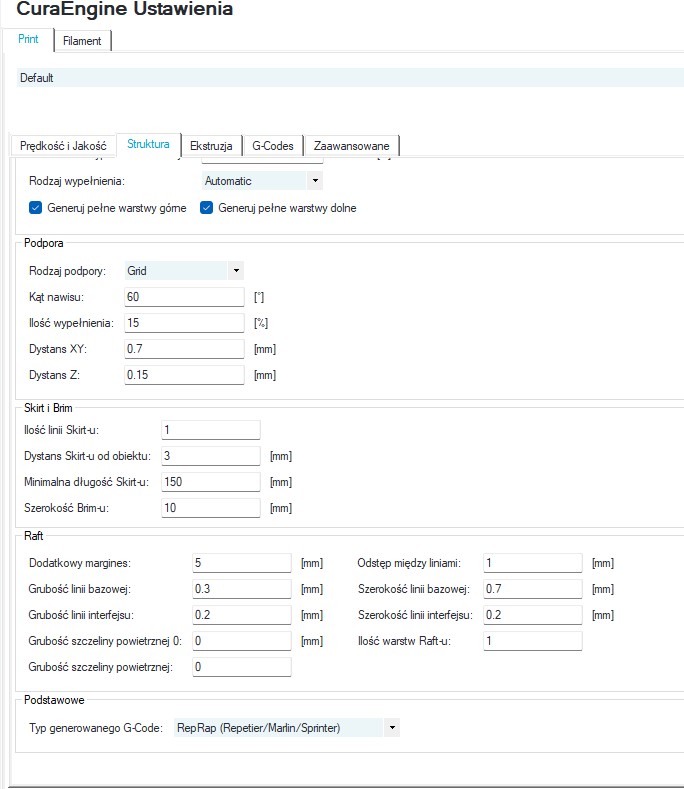Click the Ilość linii Skirt-u field
Screen dimensions: 684x789
point(211,430)
